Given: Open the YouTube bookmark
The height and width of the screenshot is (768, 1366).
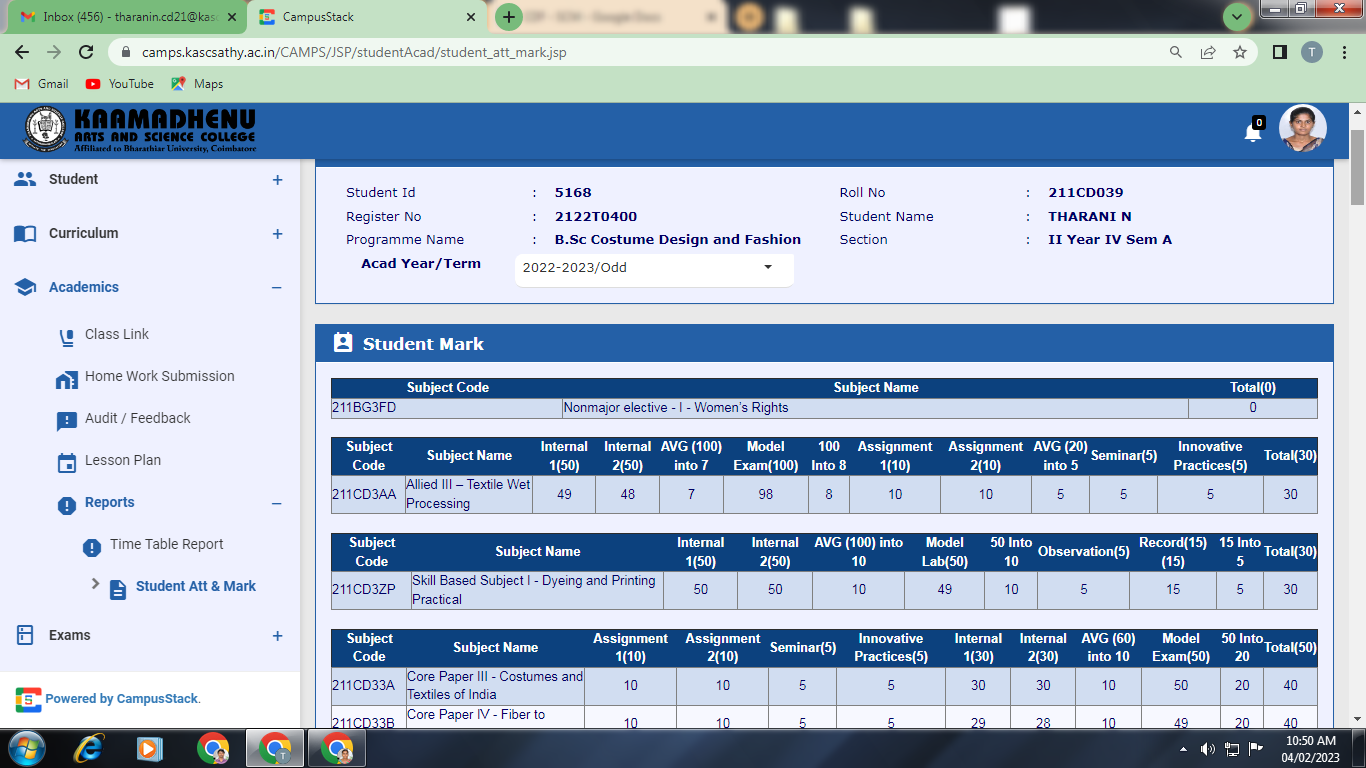Looking at the screenshot, I should [120, 84].
